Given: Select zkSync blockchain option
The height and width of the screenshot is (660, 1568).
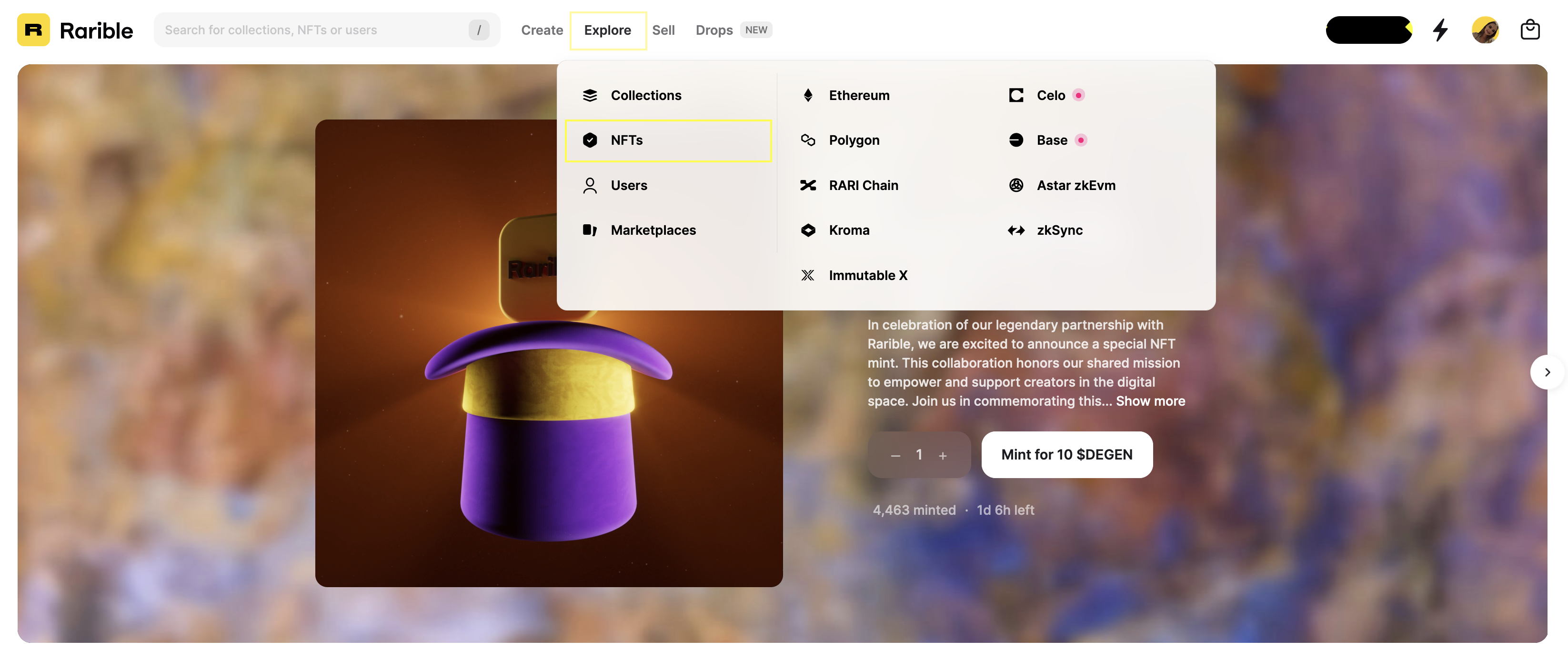Looking at the screenshot, I should coord(1059,230).
